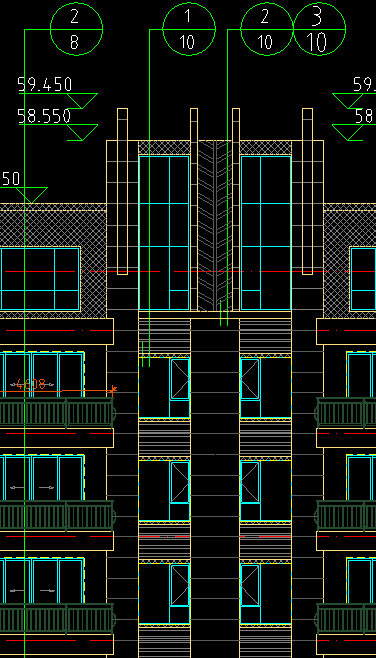Select the detail callout bubble 2 over 10

[267, 29]
